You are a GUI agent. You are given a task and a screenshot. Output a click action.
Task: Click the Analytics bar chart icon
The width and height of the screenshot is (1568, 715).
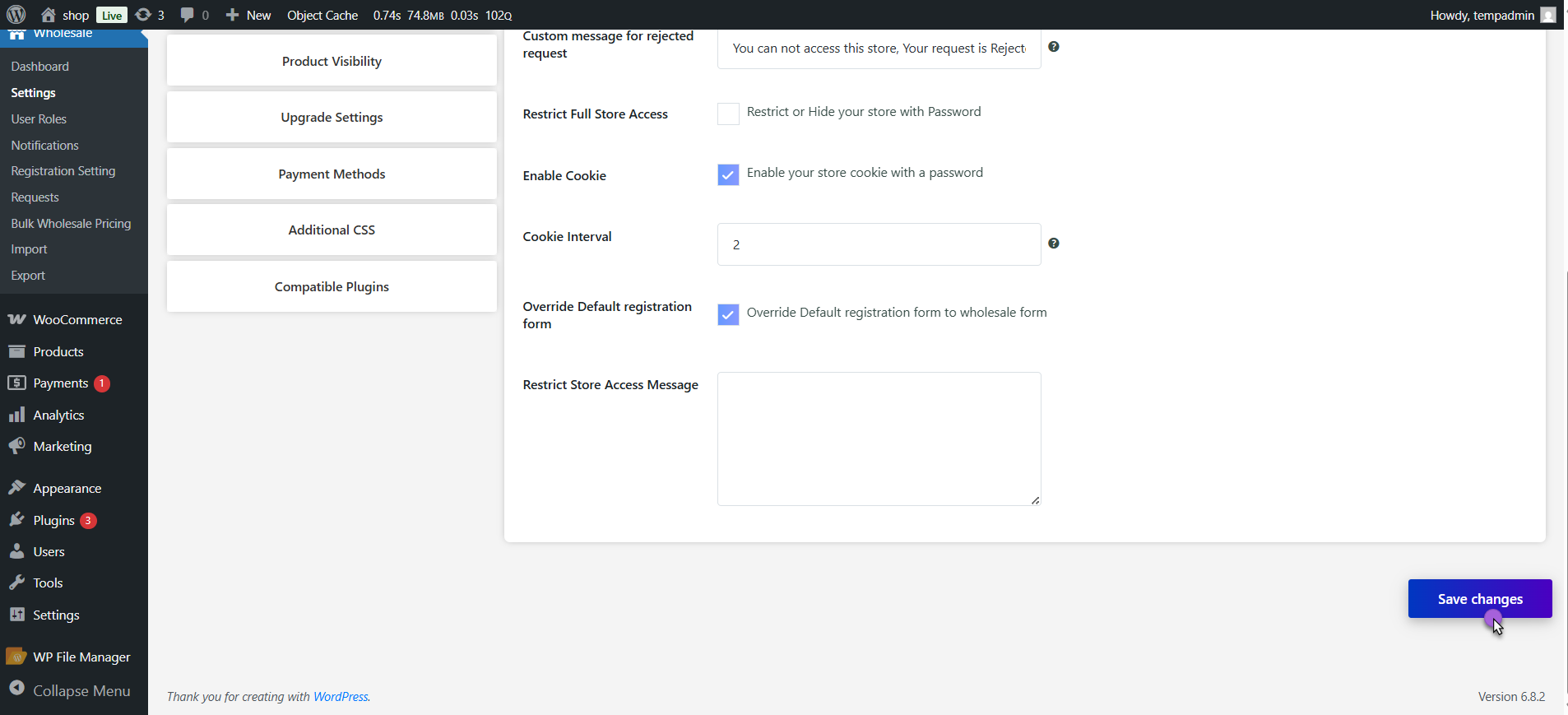click(16, 415)
